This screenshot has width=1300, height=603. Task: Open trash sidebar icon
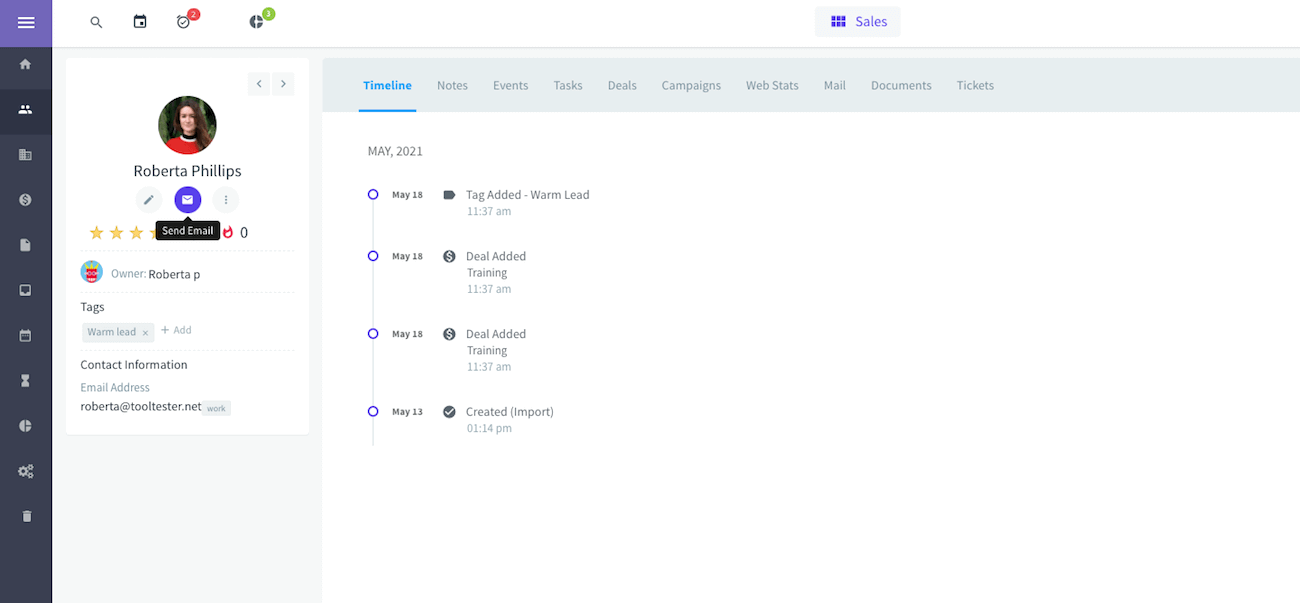pyautogui.click(x=26, y=516)
